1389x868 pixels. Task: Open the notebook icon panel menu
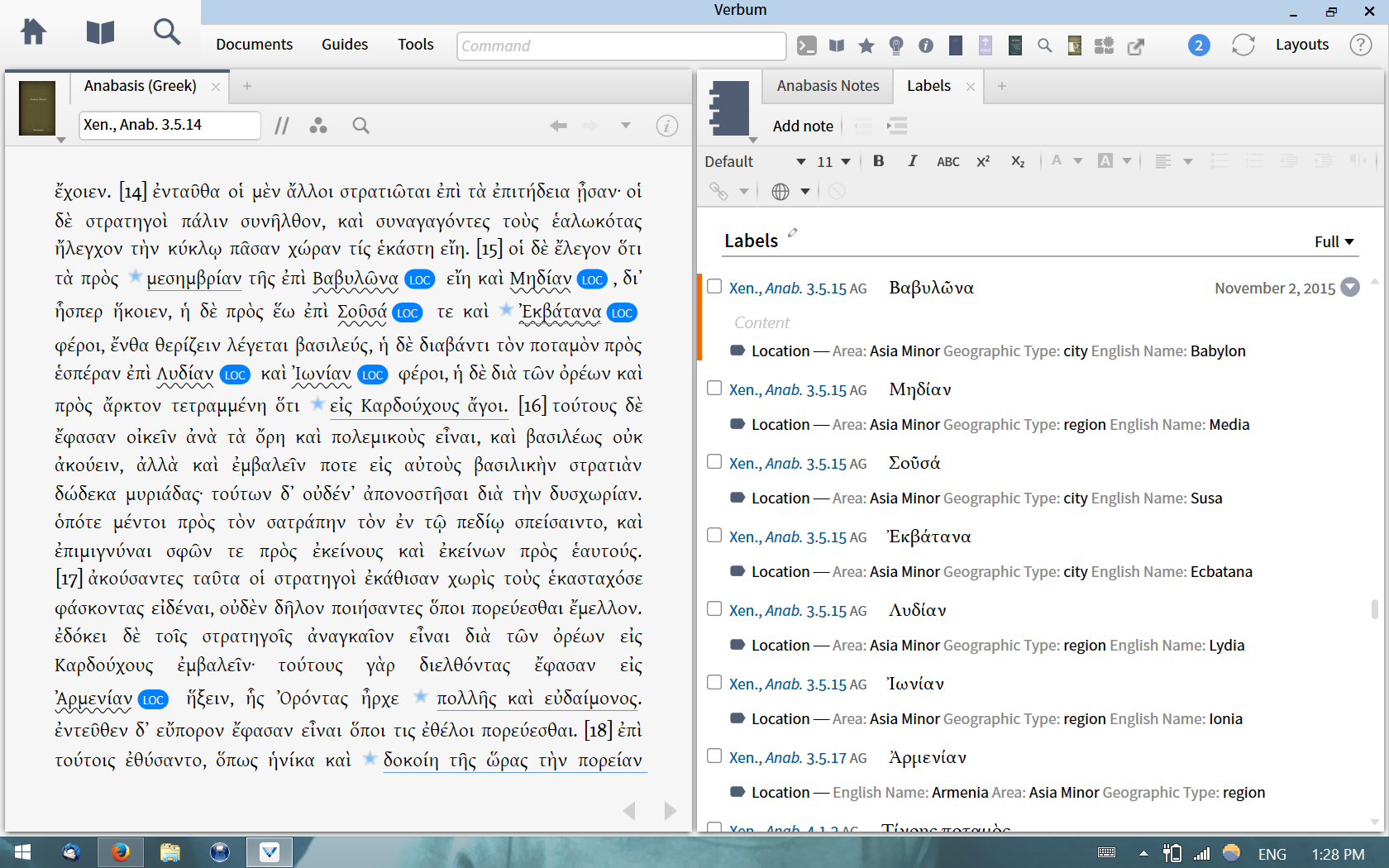pos(731,110)
